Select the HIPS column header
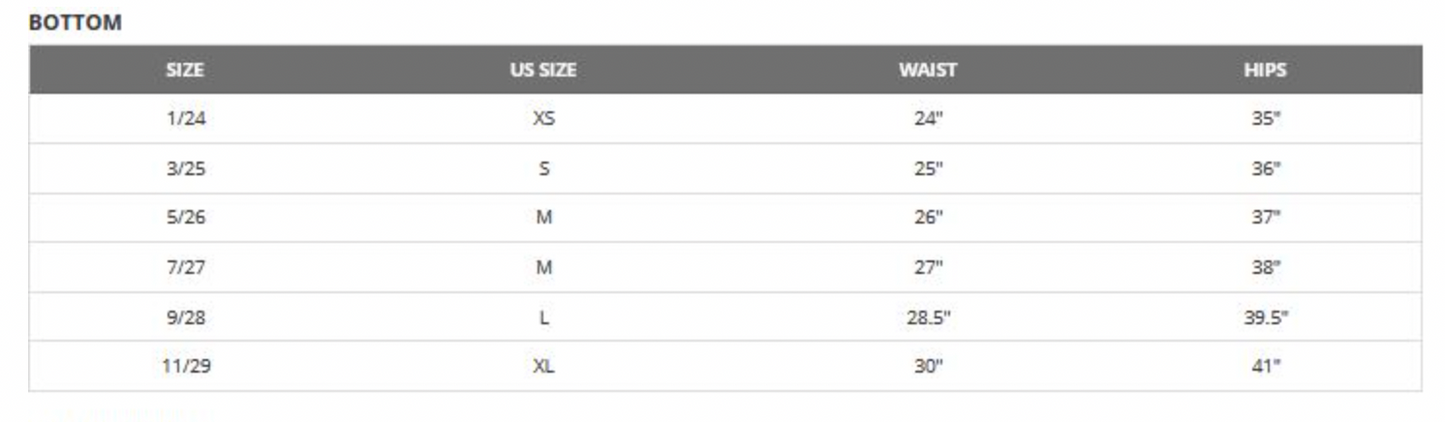1445x422 pixels. tap(1265, 70)
